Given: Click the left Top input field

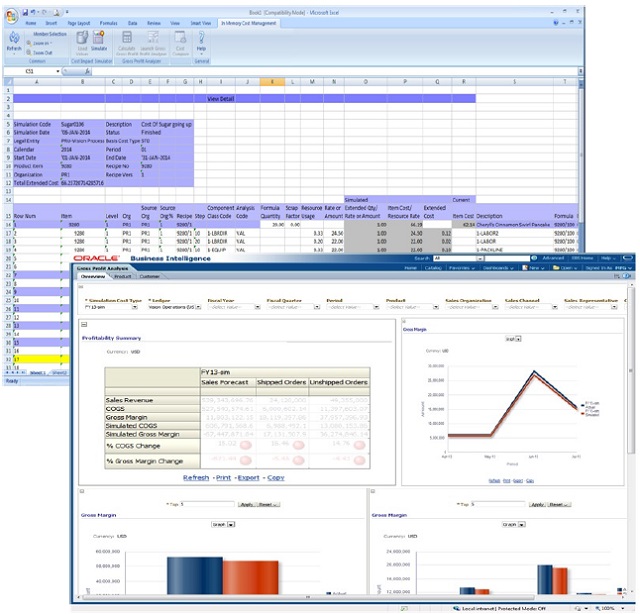Looking at the screenshot, I should pos(207,505).
